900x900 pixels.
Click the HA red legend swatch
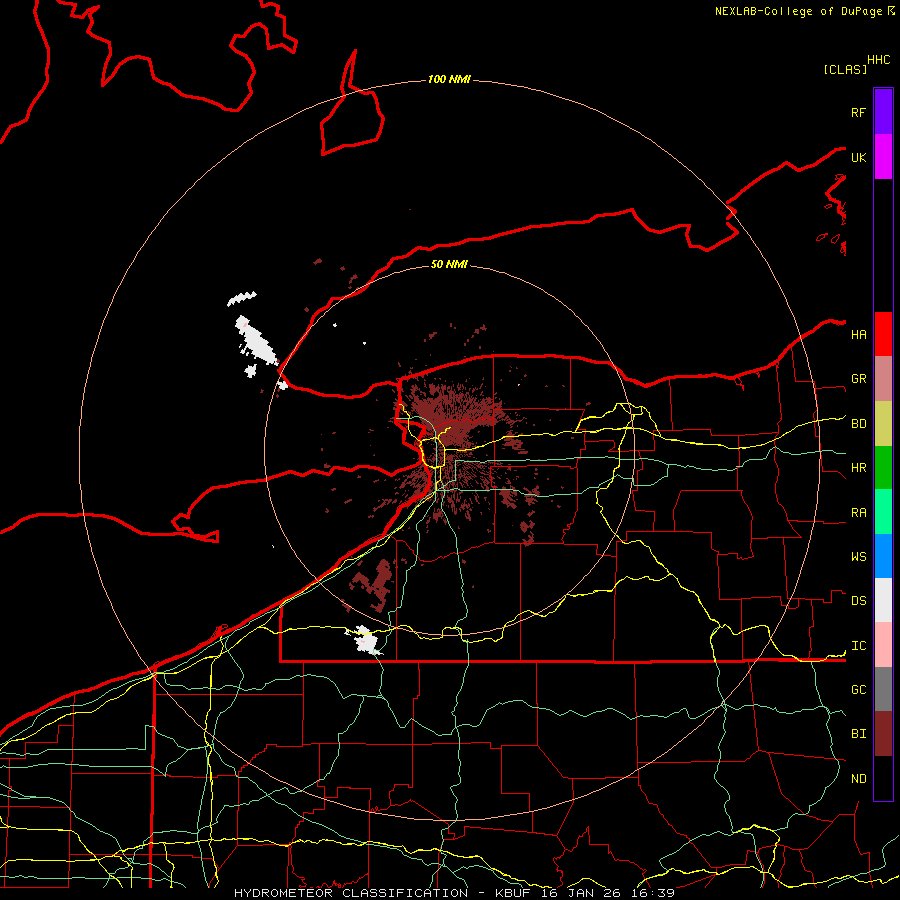883,334
